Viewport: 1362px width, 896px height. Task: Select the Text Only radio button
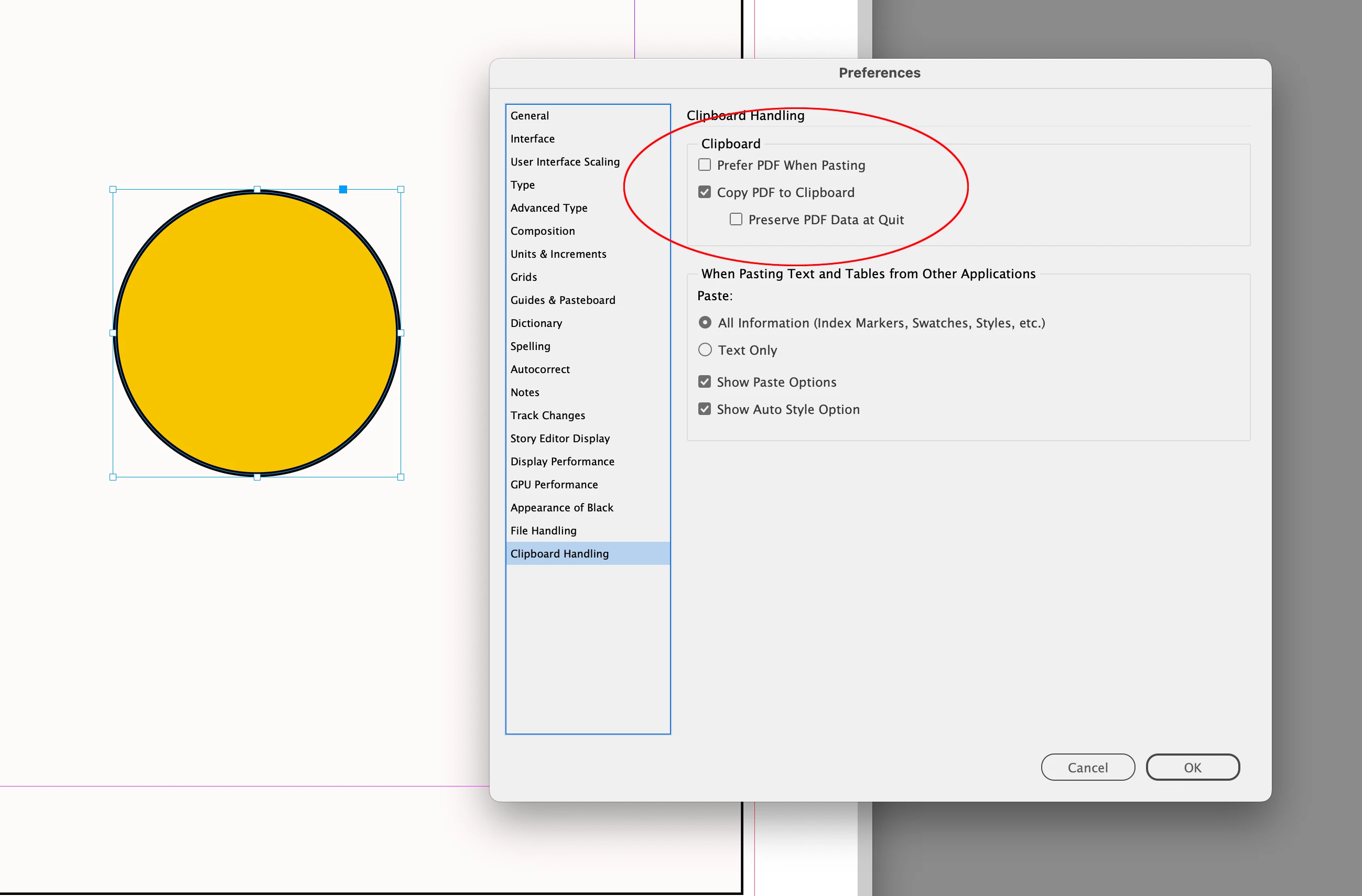point(705,350)
